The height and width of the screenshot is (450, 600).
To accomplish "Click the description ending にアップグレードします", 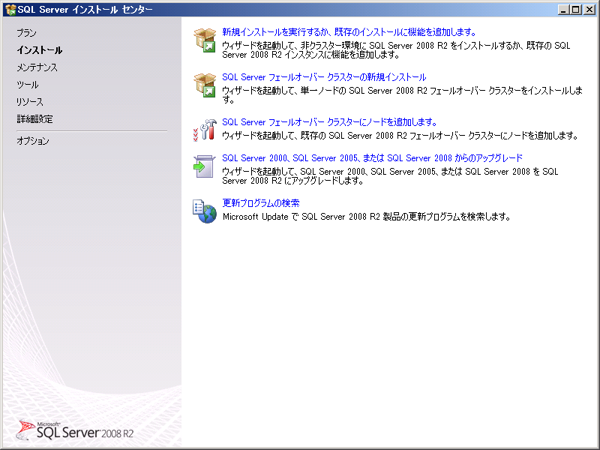I will pos(390,176).
